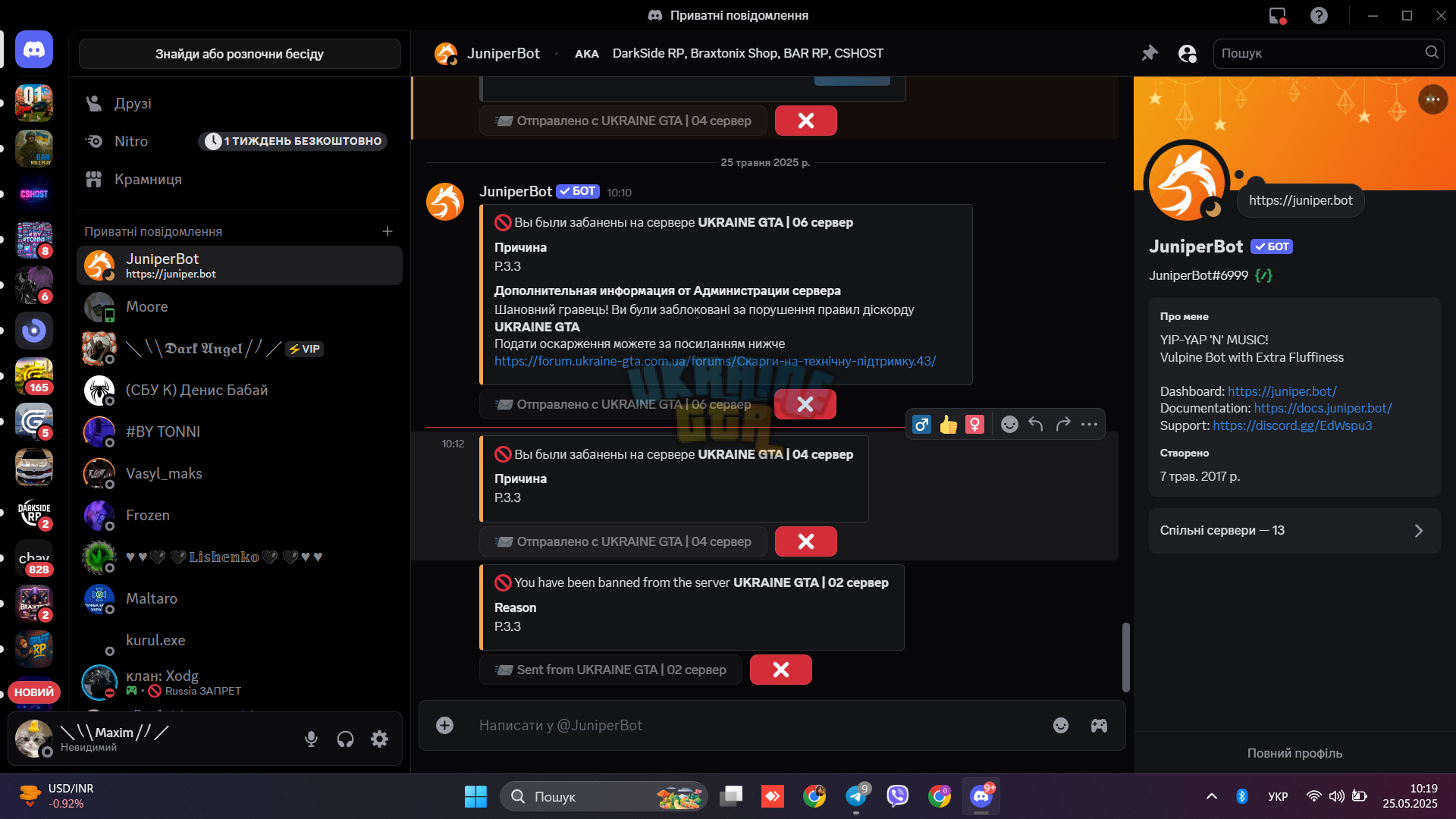Show hidden system tray icons
The height and width of the screenshot is (819, 1456).
[x=1212, y=796]
